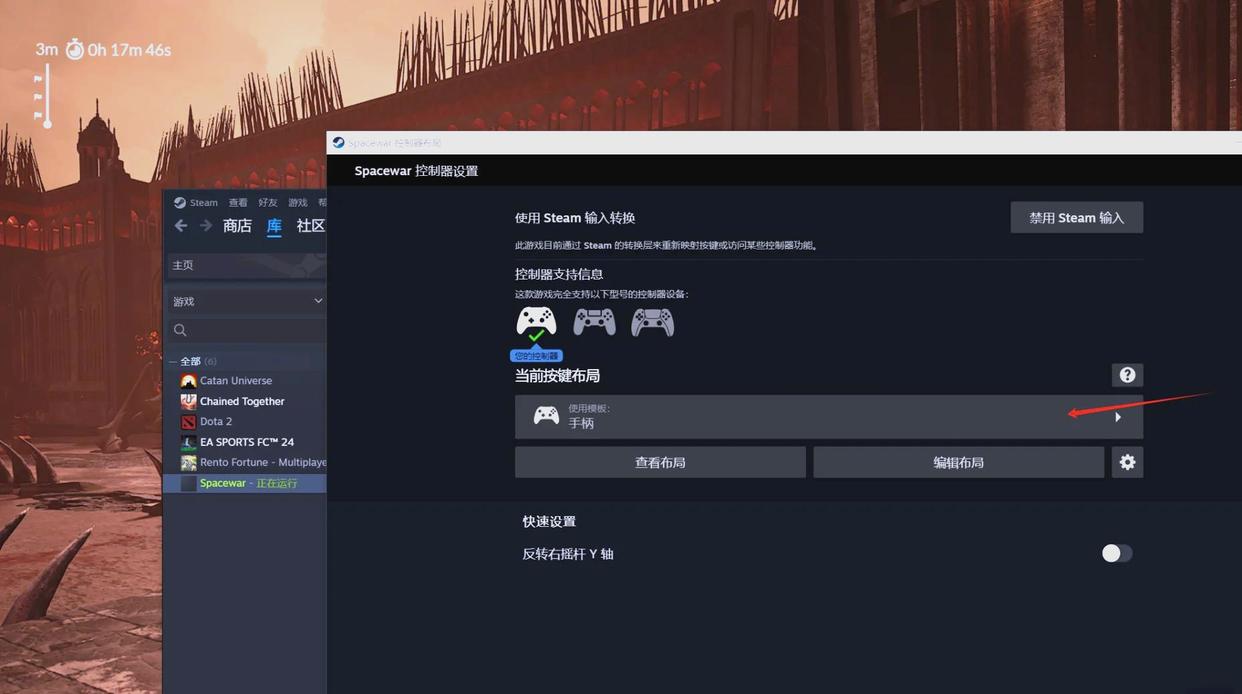Click the 0h 17m 46s timer text
1242x694 pixels.
point(129,50)
